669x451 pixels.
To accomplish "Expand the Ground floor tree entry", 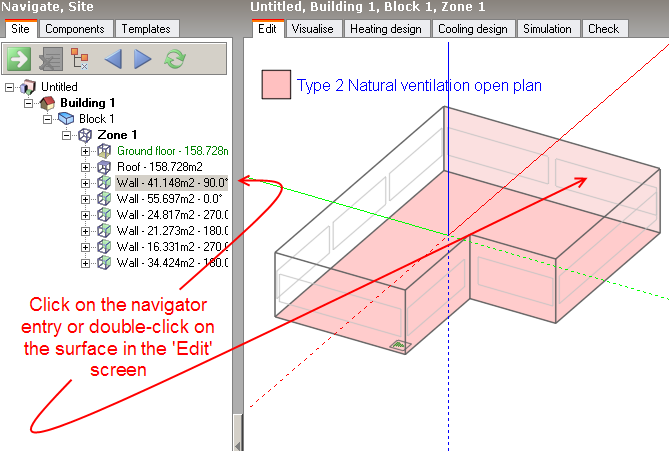I will click(86, 151).
